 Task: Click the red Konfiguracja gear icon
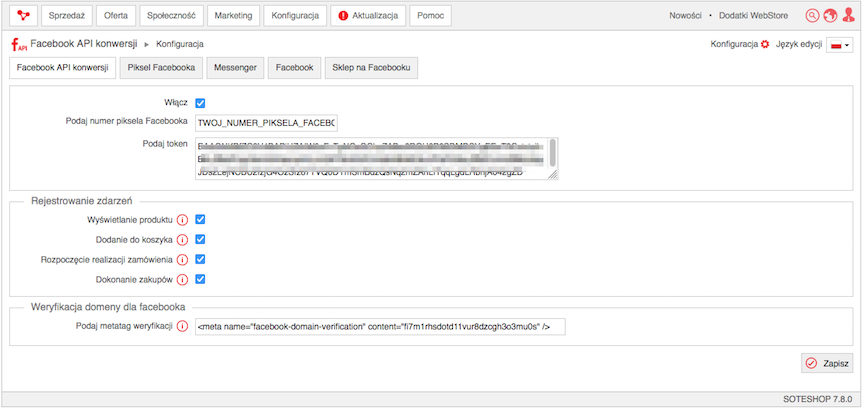(x=764, y=44)
